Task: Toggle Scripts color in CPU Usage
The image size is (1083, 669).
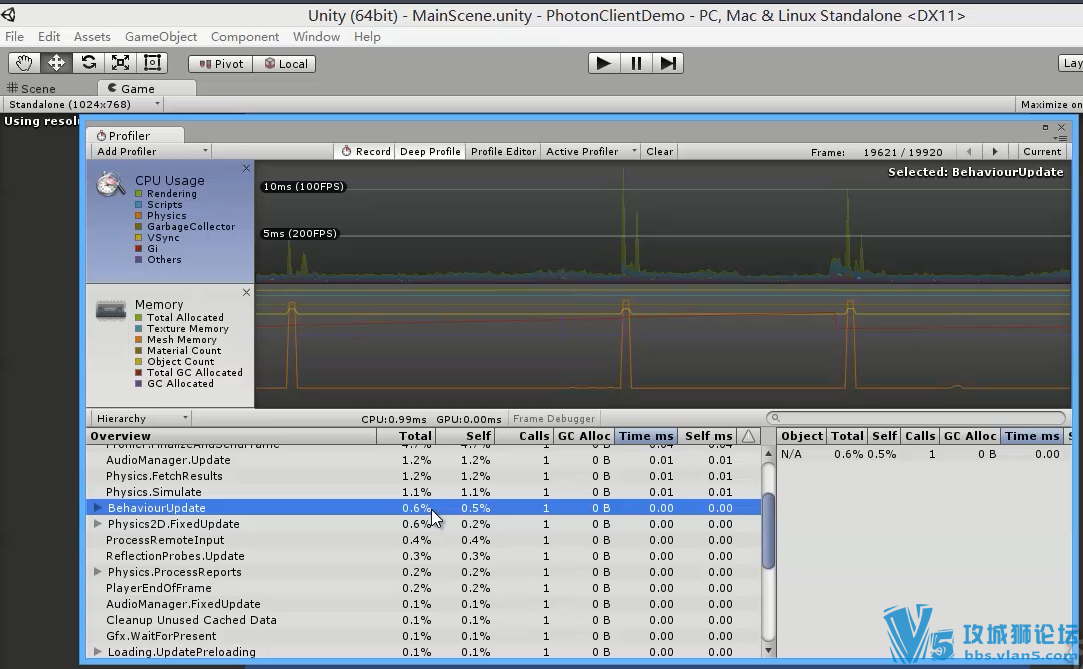Action: (x=139, y=204)
